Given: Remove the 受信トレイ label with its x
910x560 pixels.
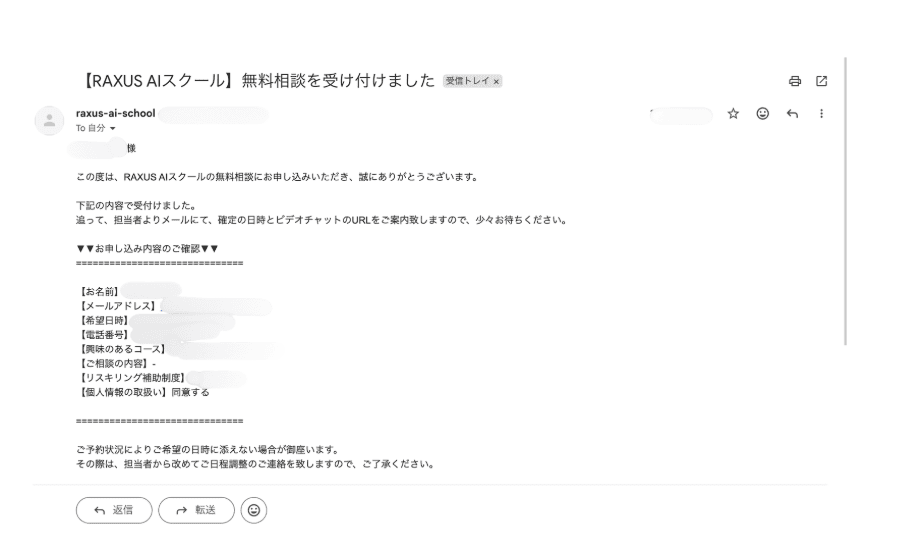Looking at the screenshot, I should point(495,82).
